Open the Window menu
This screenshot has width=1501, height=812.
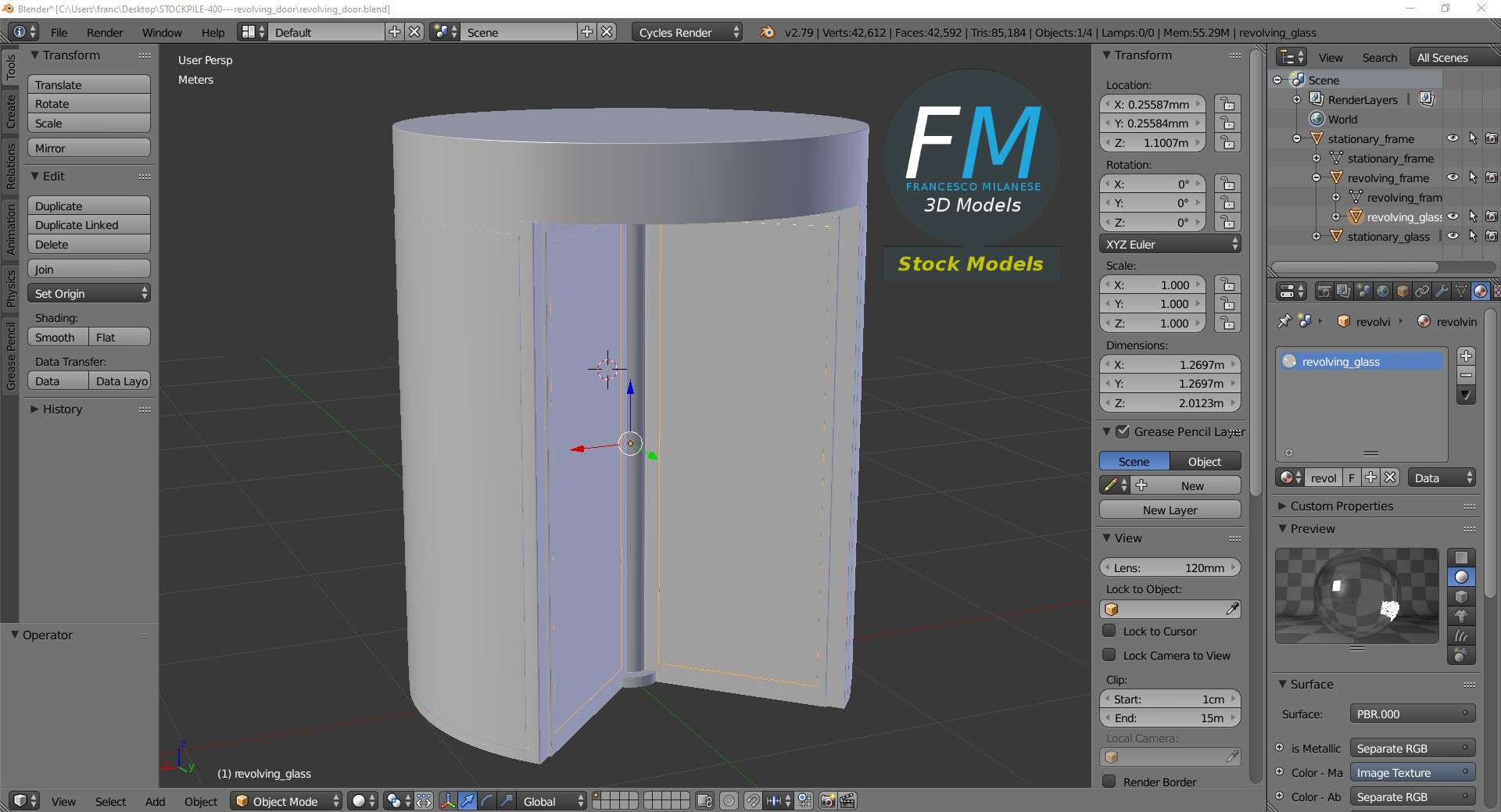coord(162,32)
